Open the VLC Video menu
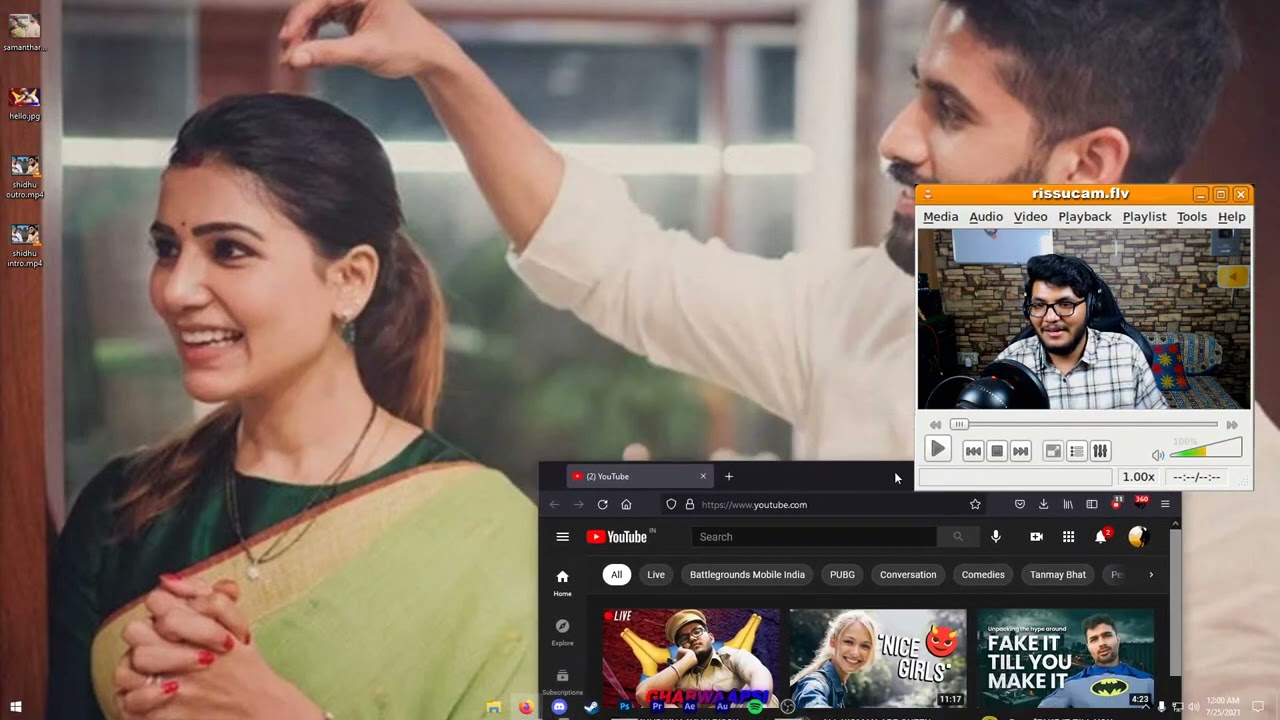This screenshot has width=1280, height=720. (1030, 216)
